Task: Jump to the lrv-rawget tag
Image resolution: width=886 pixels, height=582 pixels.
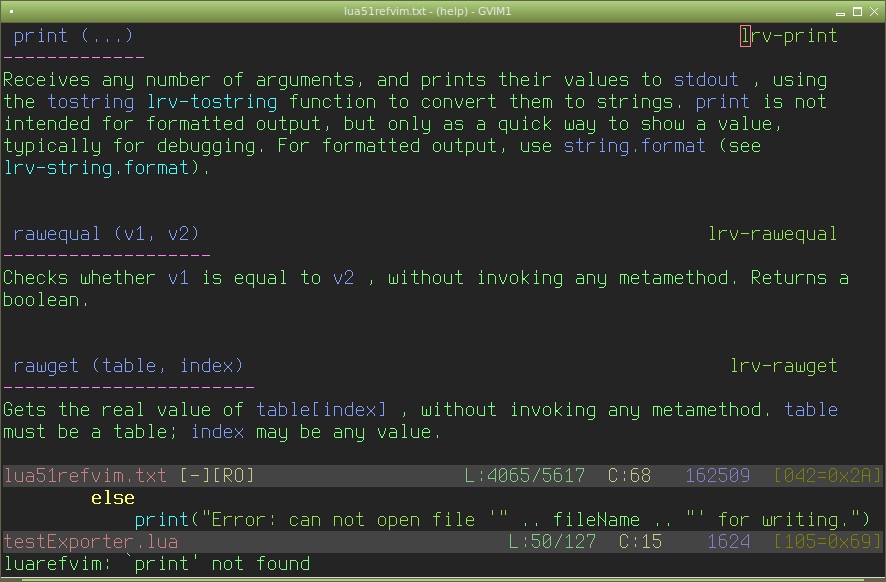Action: click(783, 366)
